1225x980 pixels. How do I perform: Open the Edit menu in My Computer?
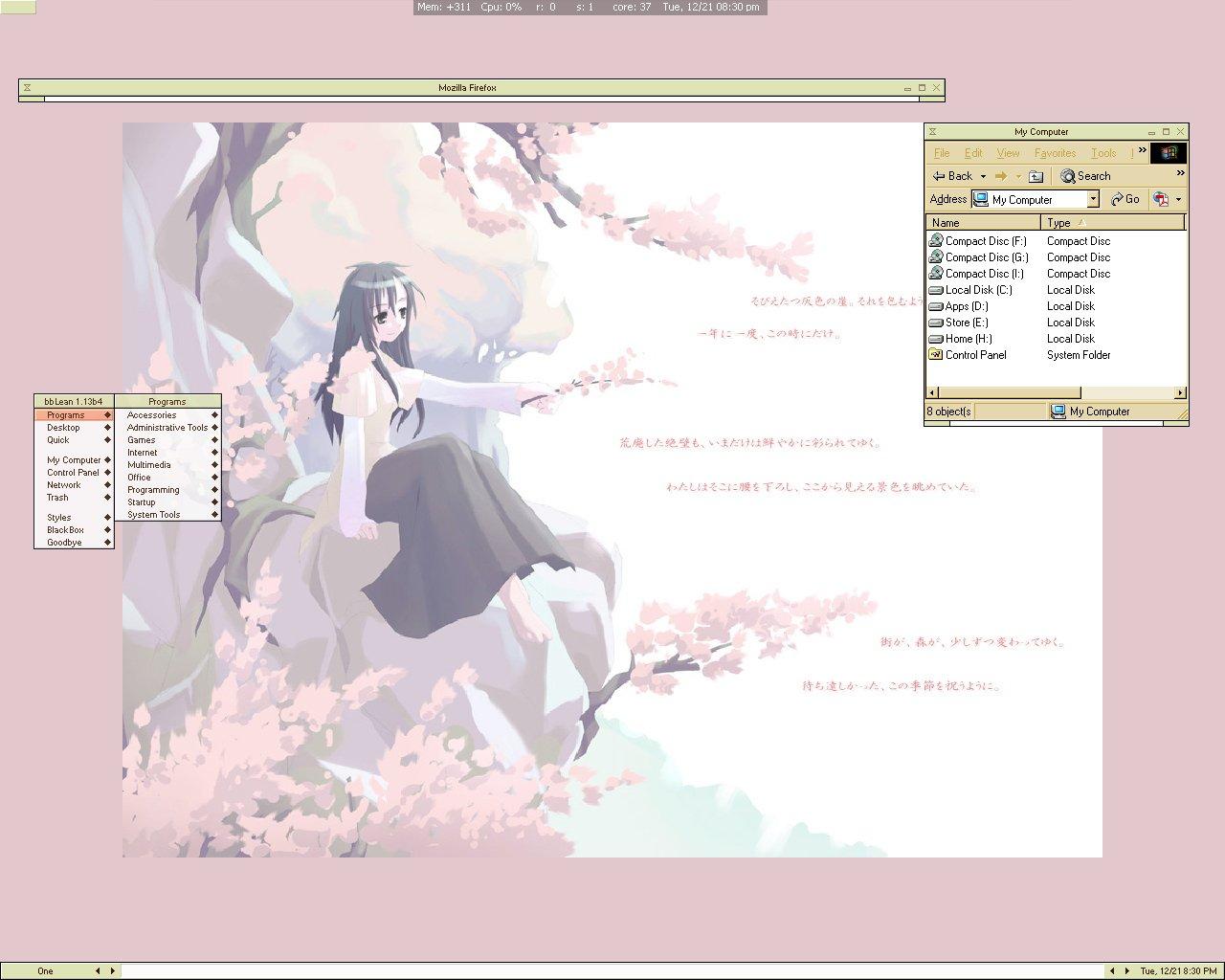[973, 153]
